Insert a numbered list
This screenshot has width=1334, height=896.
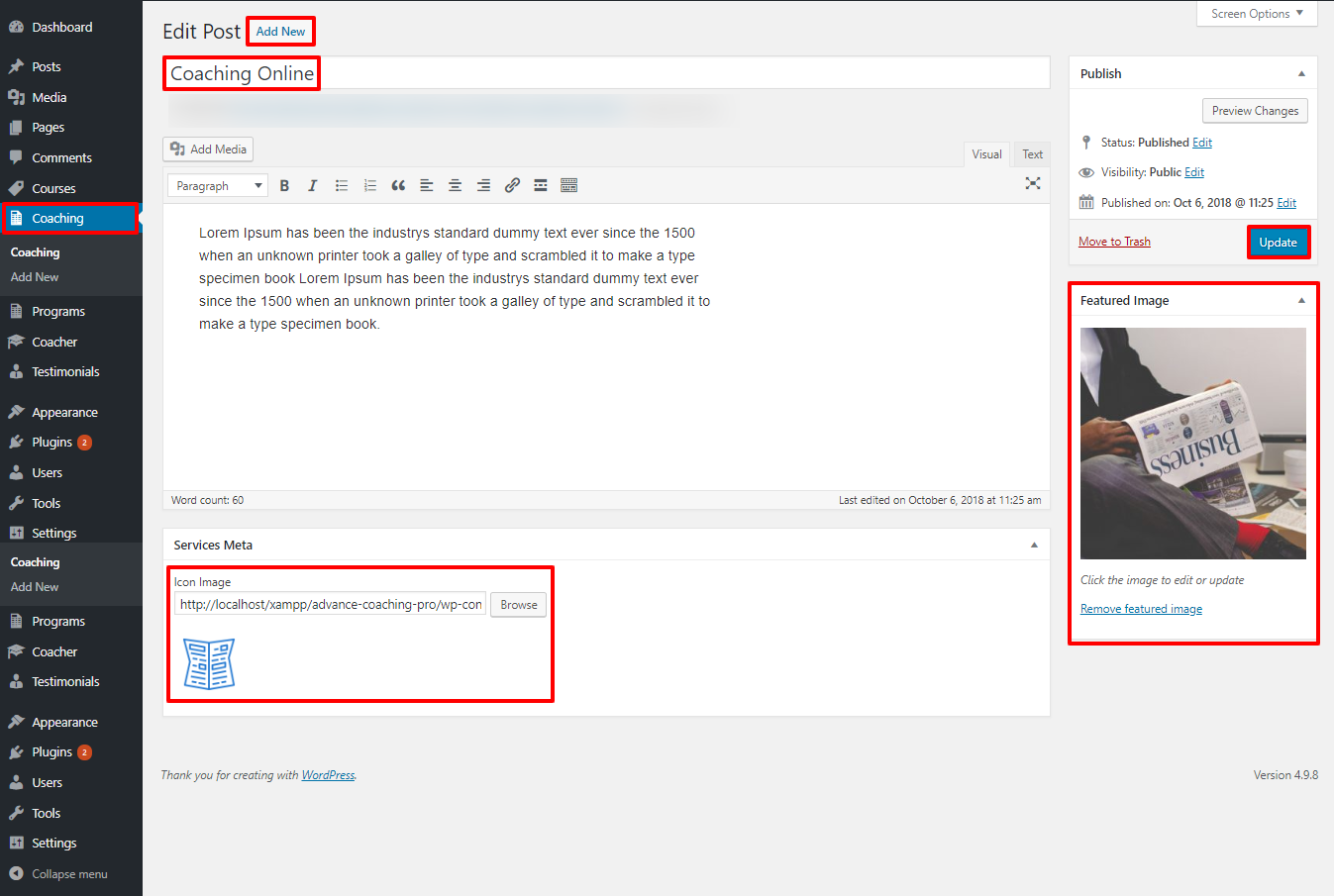pos(370,185)
